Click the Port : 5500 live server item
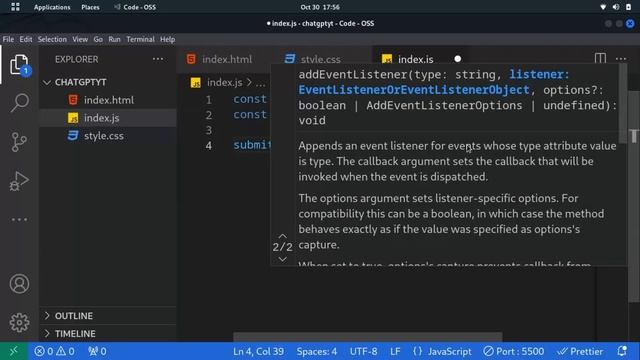The width and height of the screenshot is (640, 360). point(513,351)
